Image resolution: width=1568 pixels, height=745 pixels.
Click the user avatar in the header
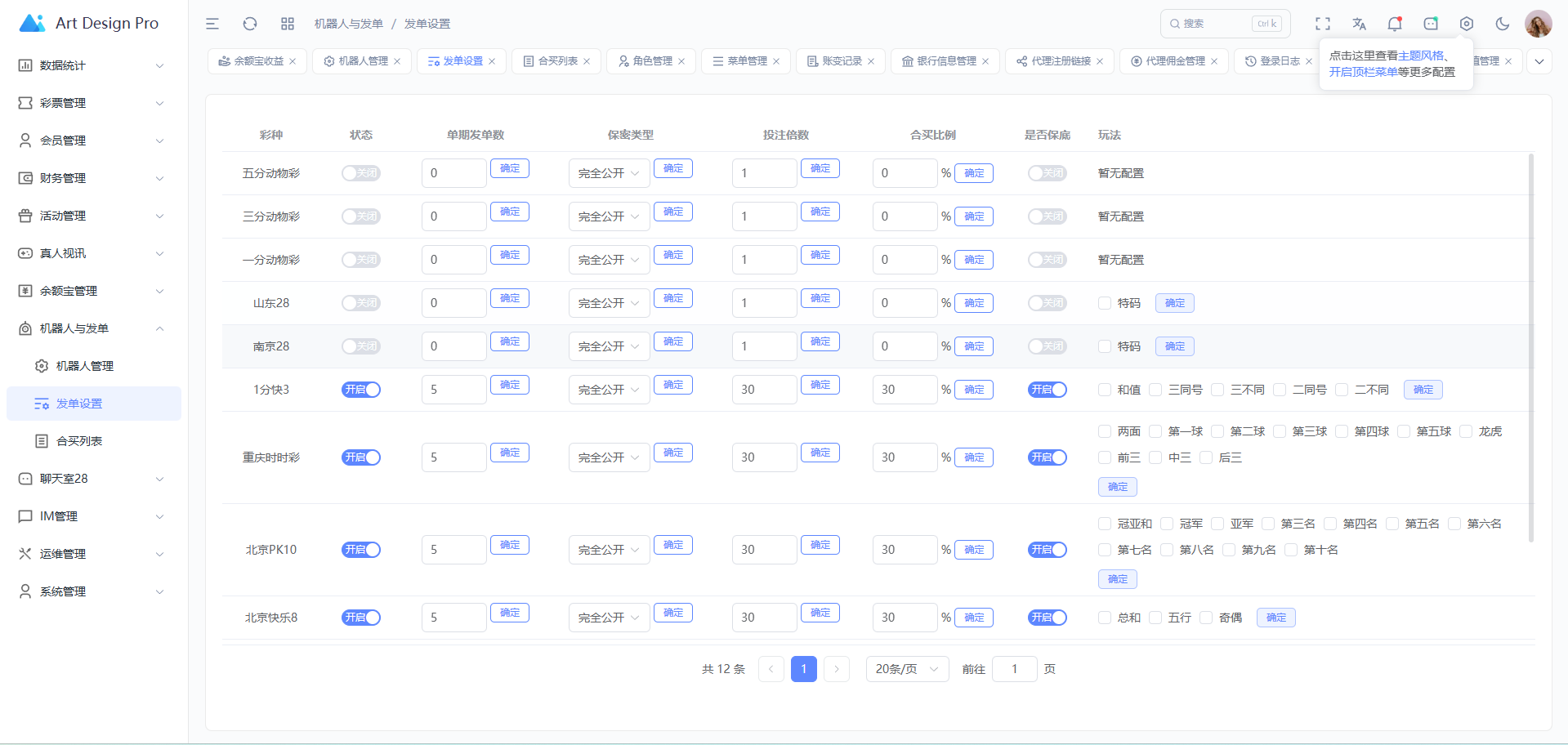tap(1538, 24)
